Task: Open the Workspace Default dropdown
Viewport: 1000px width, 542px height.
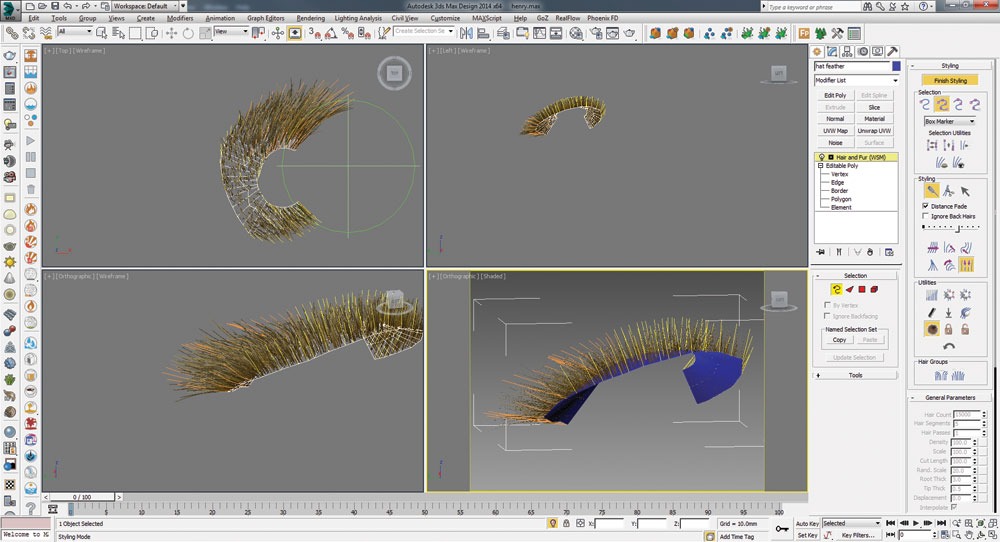Action: point(144,6)
